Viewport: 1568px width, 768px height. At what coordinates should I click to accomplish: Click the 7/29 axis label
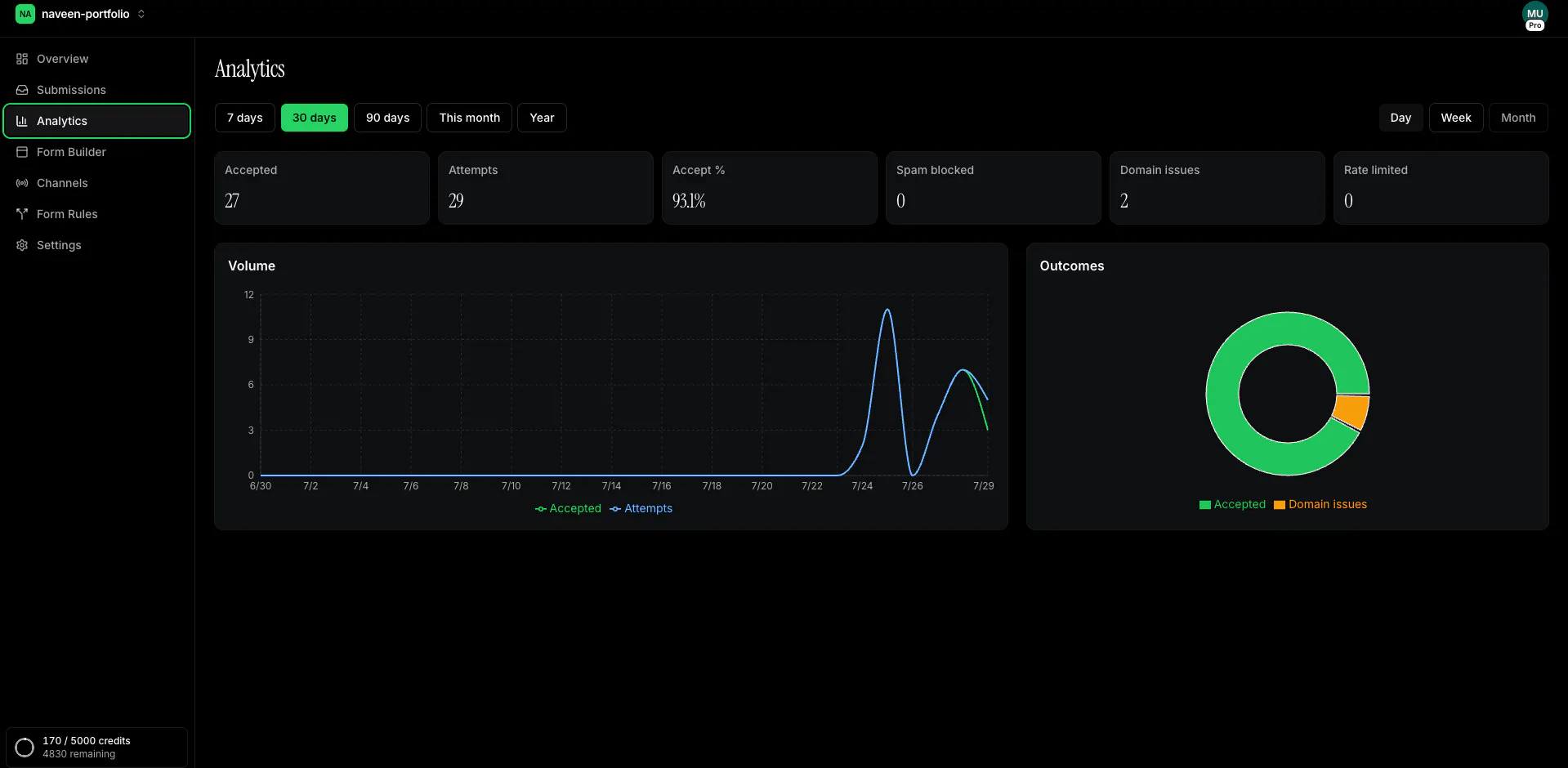pyautogui.click(x=984, y=486)
